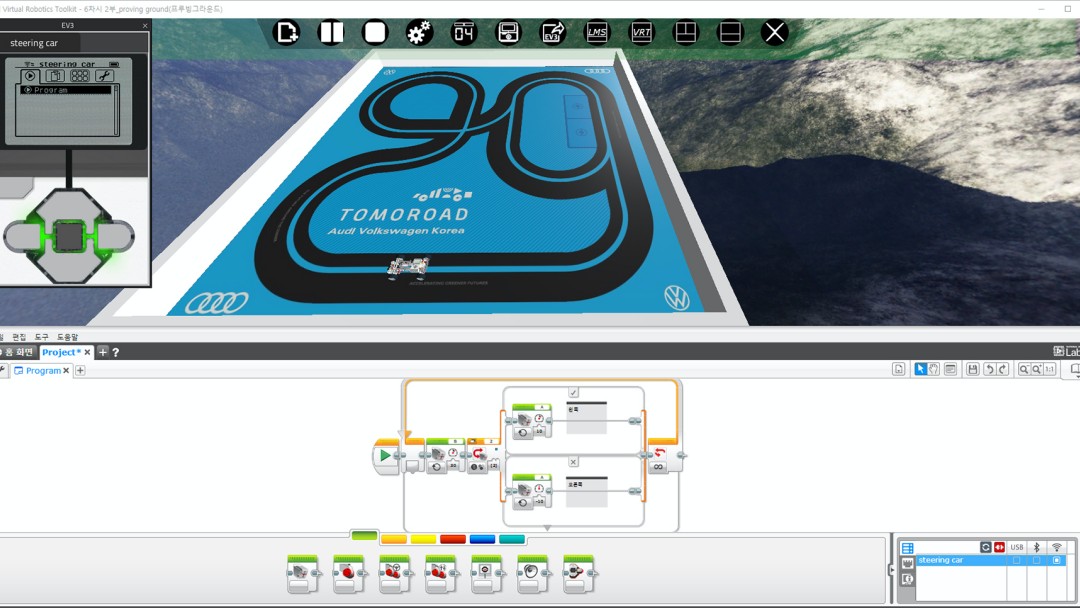Select the pointer selection tool

[x=920, y=369]
